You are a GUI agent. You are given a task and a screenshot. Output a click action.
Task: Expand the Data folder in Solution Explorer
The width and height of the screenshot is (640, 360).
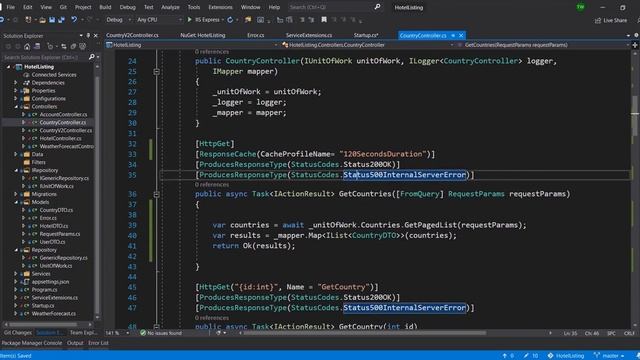(16, 154)
